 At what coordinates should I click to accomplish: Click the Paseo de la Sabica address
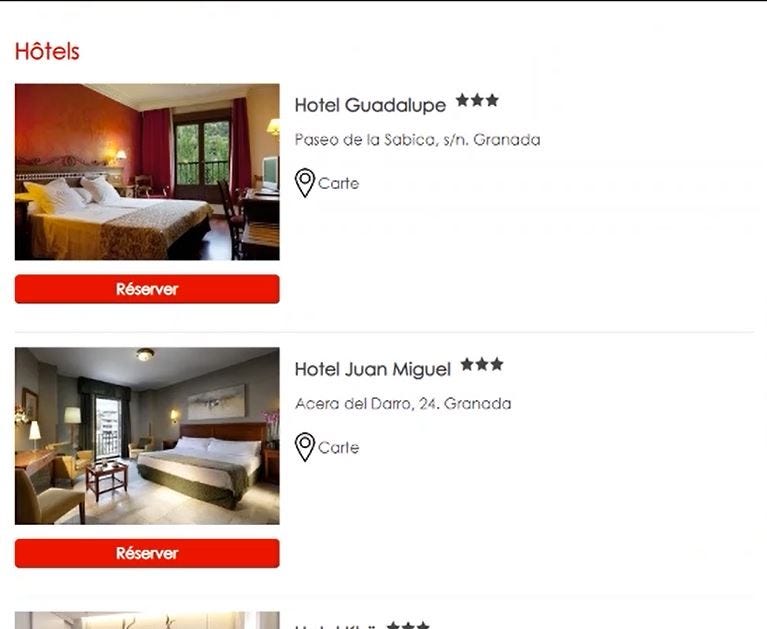pyautogui.click(x=417, y=140)
